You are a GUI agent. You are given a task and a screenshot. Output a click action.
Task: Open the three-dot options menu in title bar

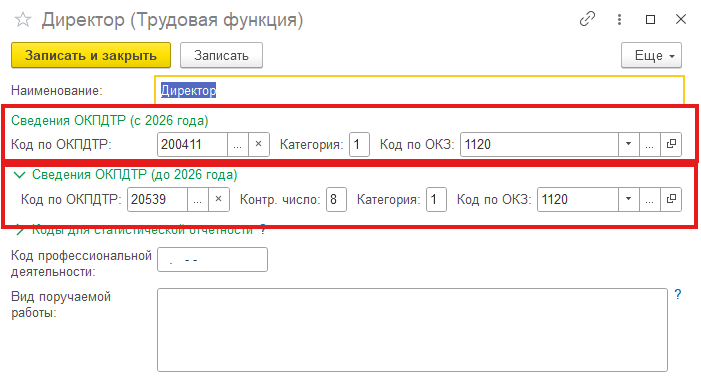point(619,19)
